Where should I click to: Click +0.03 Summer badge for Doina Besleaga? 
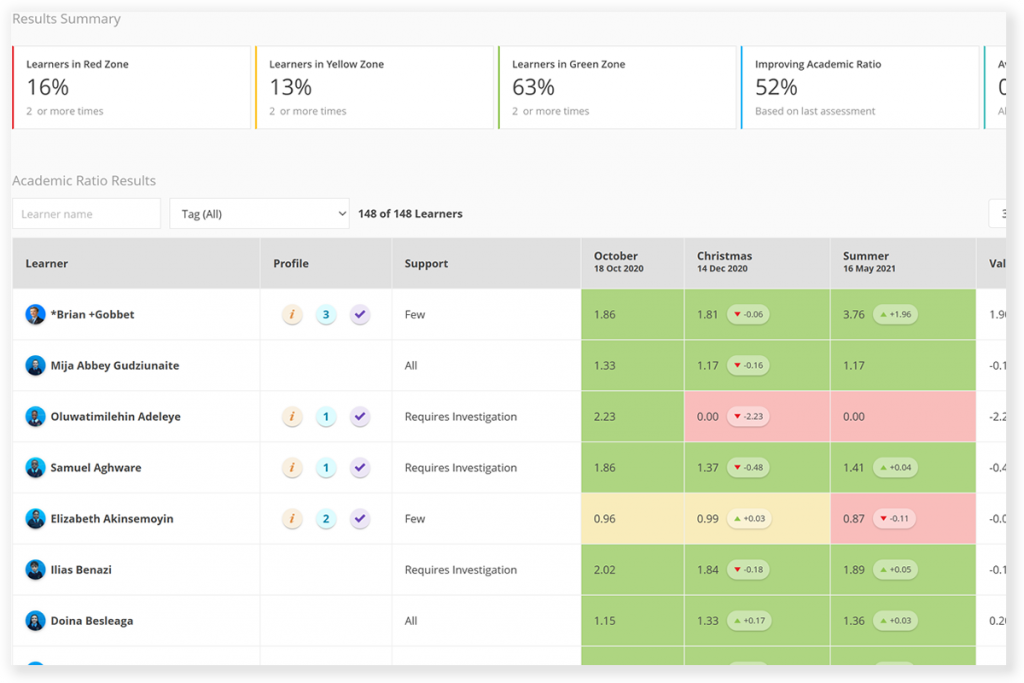tap(895, 621)
